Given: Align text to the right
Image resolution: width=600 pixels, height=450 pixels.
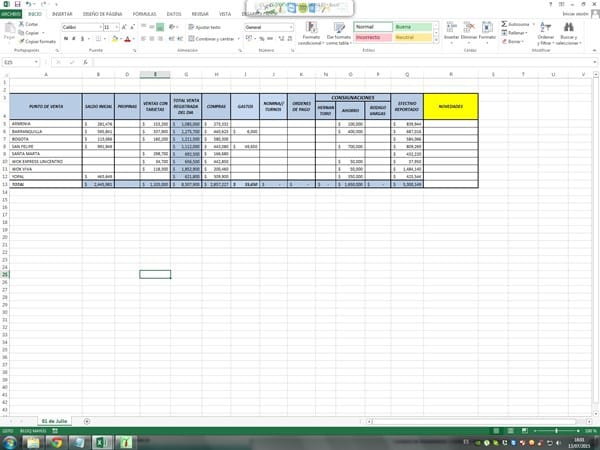Looking at the screenshot, I should point(160,39).
